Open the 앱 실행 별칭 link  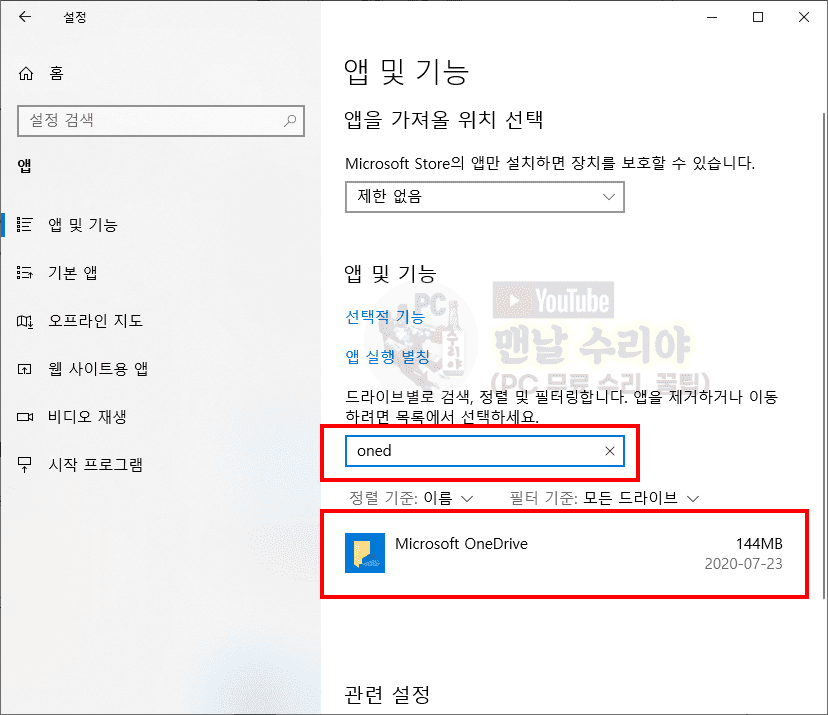coord(388,356)
